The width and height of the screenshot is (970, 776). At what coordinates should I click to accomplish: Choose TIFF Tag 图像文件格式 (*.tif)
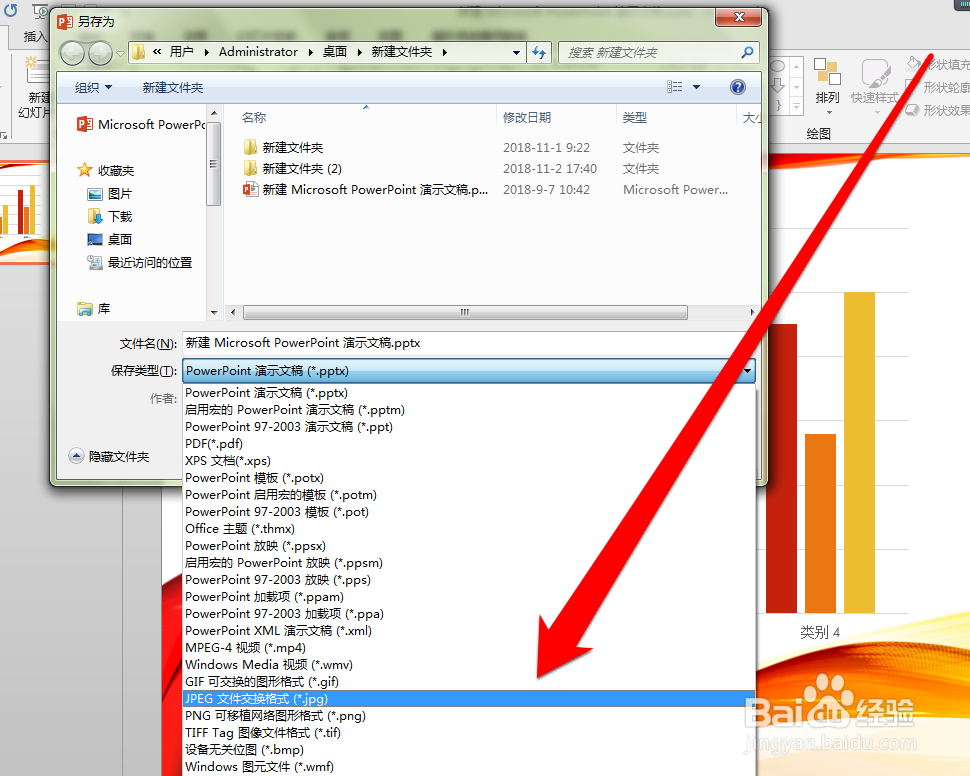tap(469, 733)
